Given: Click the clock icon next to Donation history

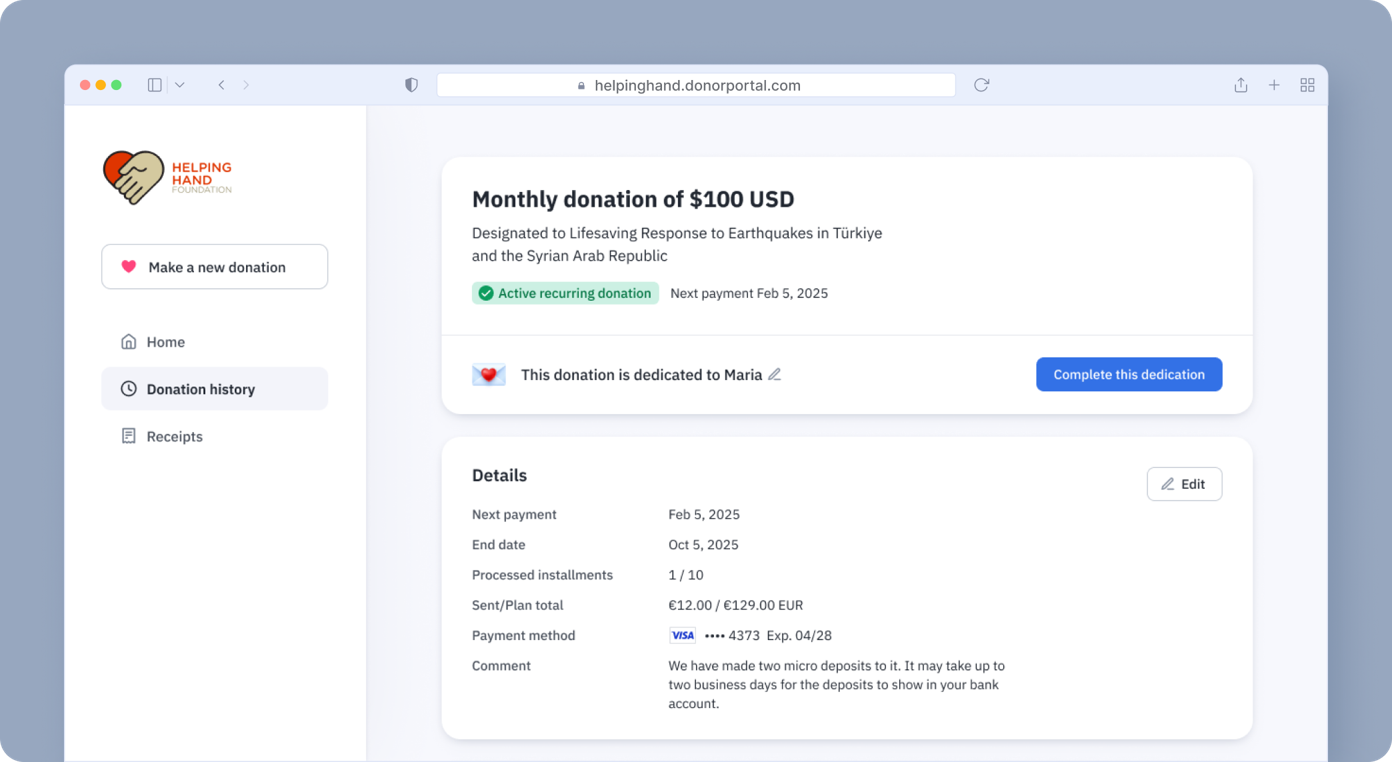Looking at the screenshot, I should coord(128,388).
